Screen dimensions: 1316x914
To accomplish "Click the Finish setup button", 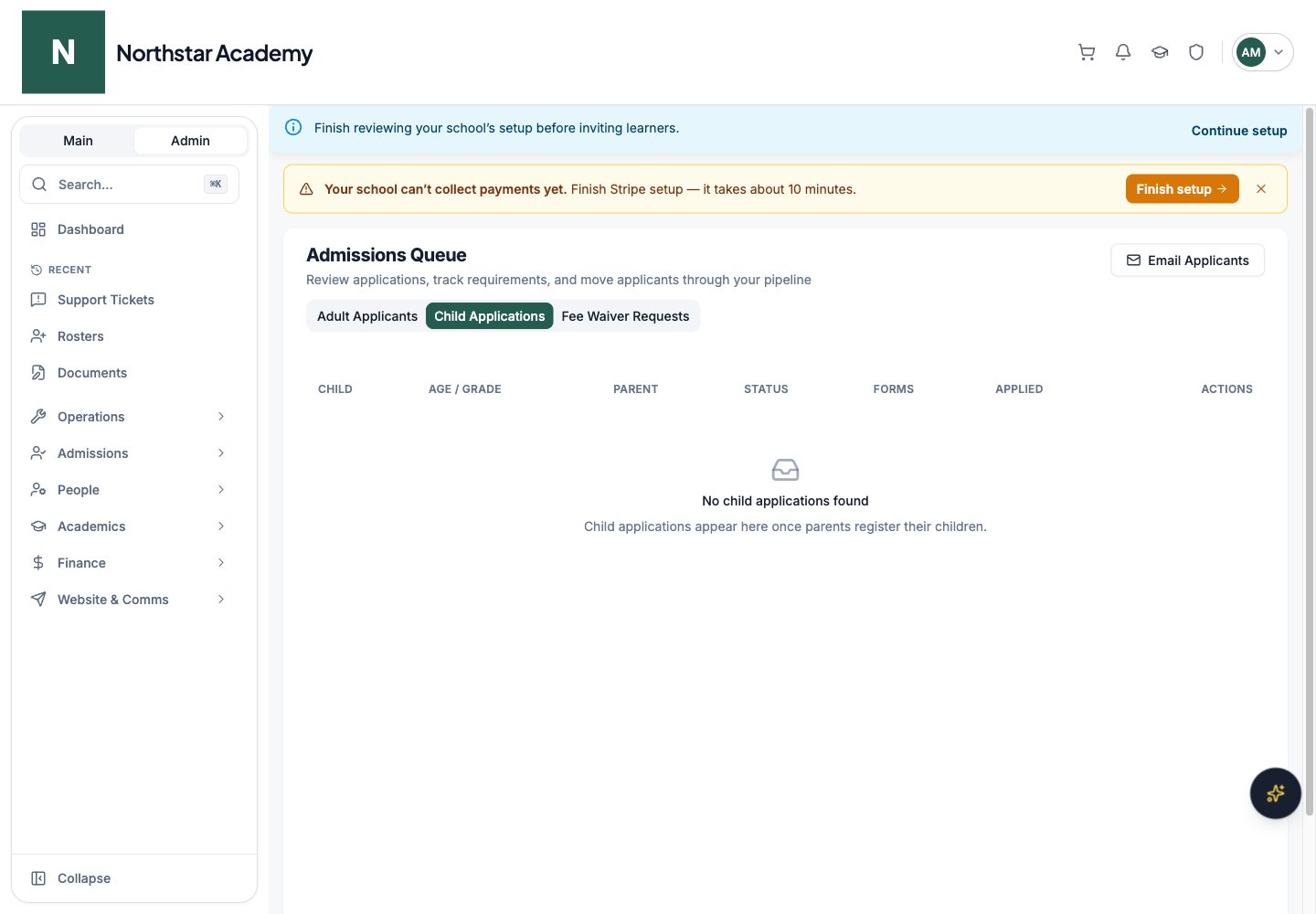I will [x=1182, y=189].
